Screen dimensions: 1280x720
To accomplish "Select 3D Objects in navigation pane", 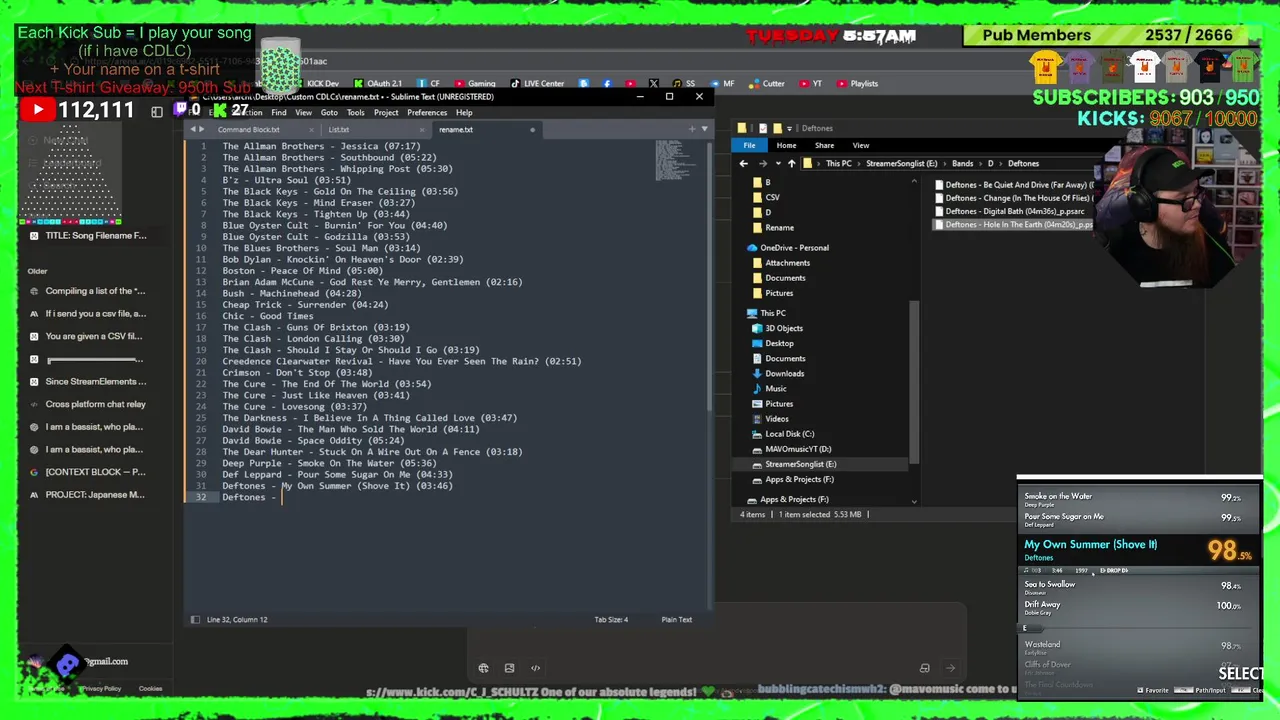I will click(784, 328).
